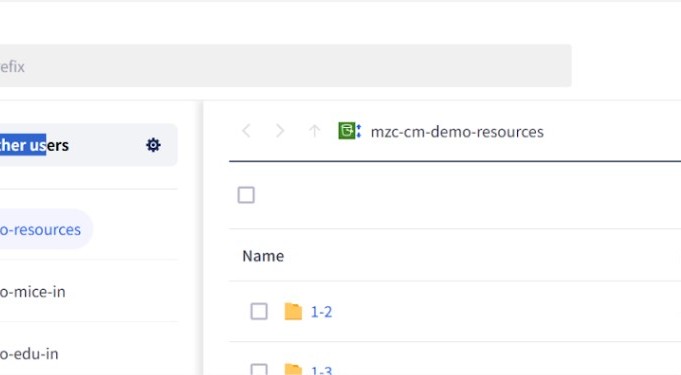Open the 1-2 folder link
681x375 pixels.
click(321, 312)
